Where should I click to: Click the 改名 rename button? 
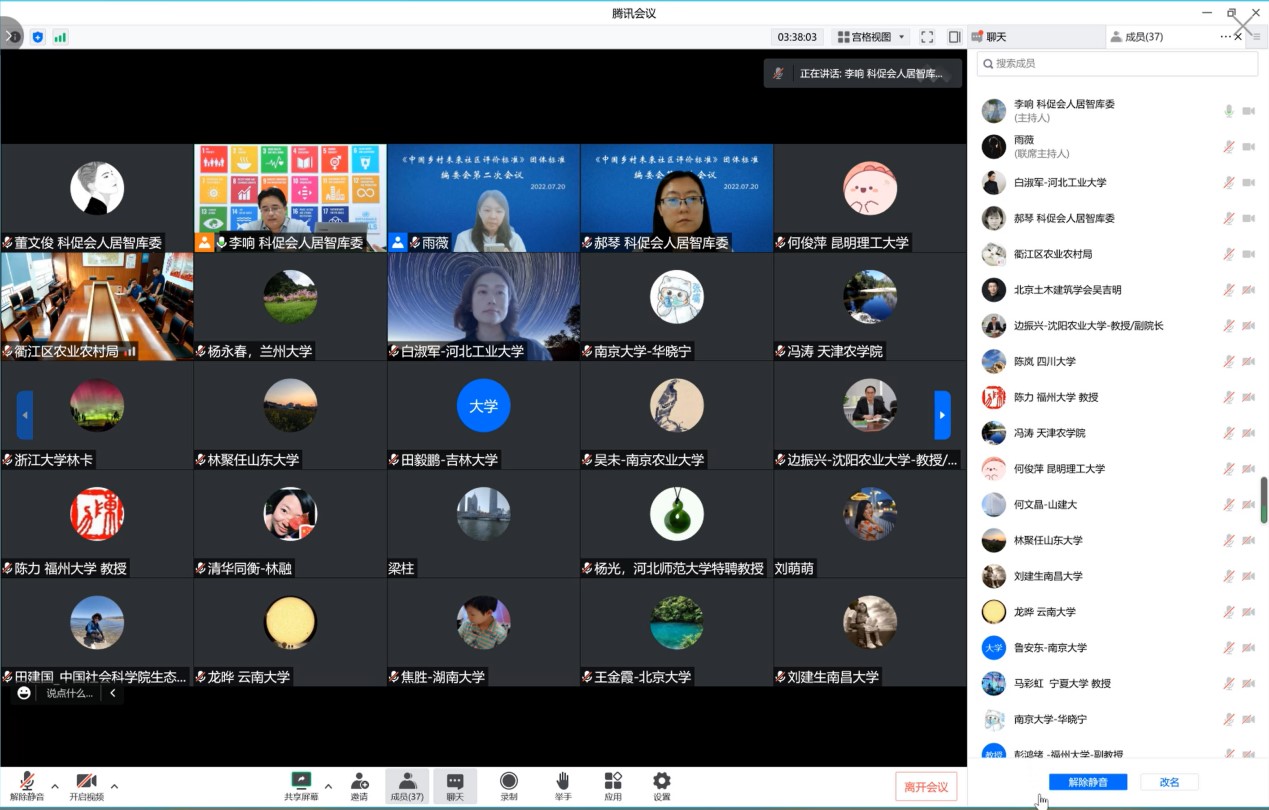tap(1169, 782)
